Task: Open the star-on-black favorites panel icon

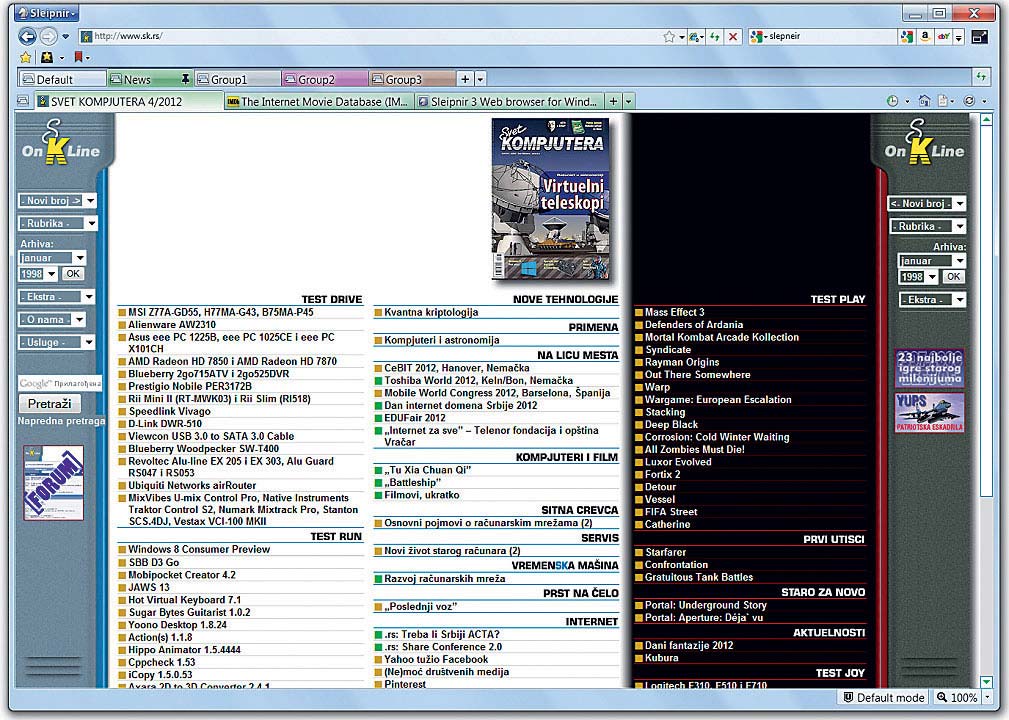Action: coord(47,58)
